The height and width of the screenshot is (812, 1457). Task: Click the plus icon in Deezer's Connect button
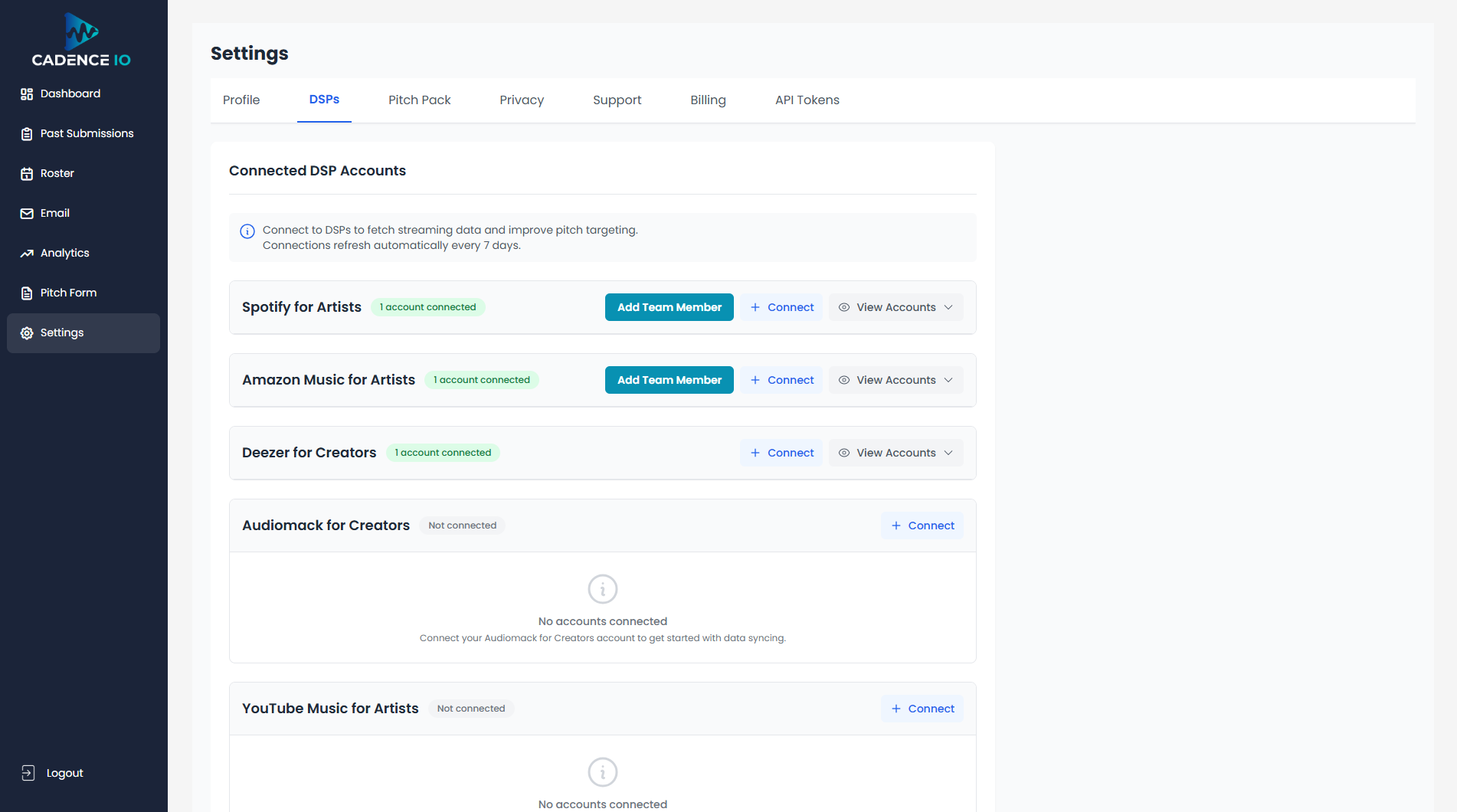click(755, 453)
